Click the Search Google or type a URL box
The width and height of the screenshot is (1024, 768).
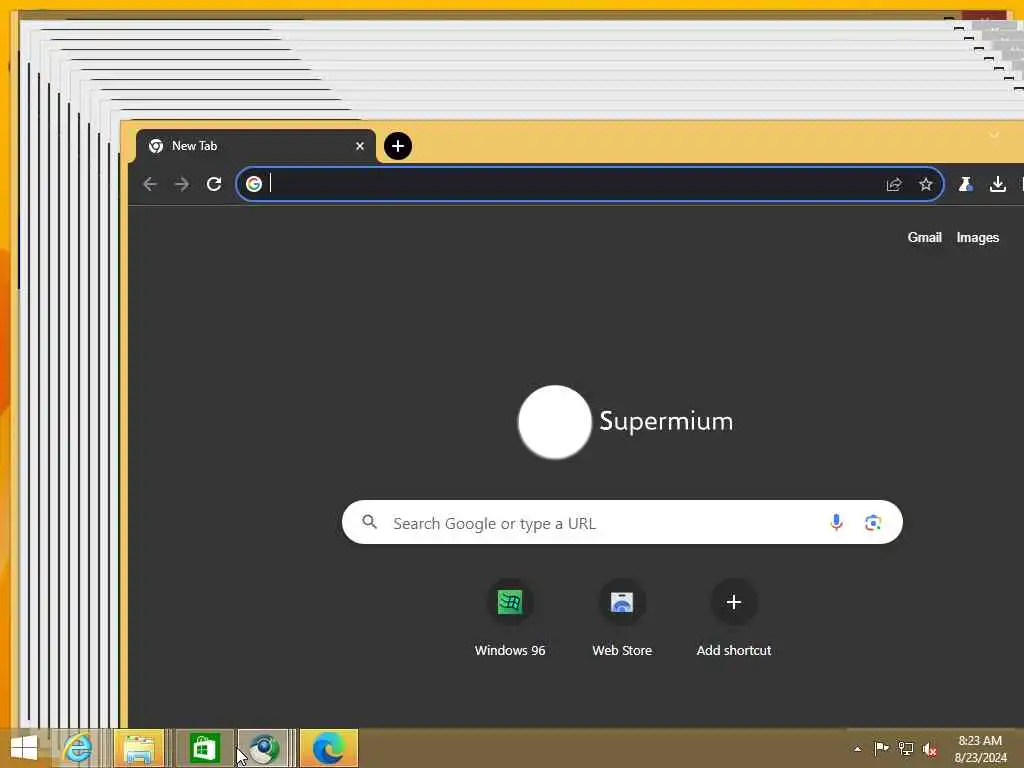click(x=622, y=522)
